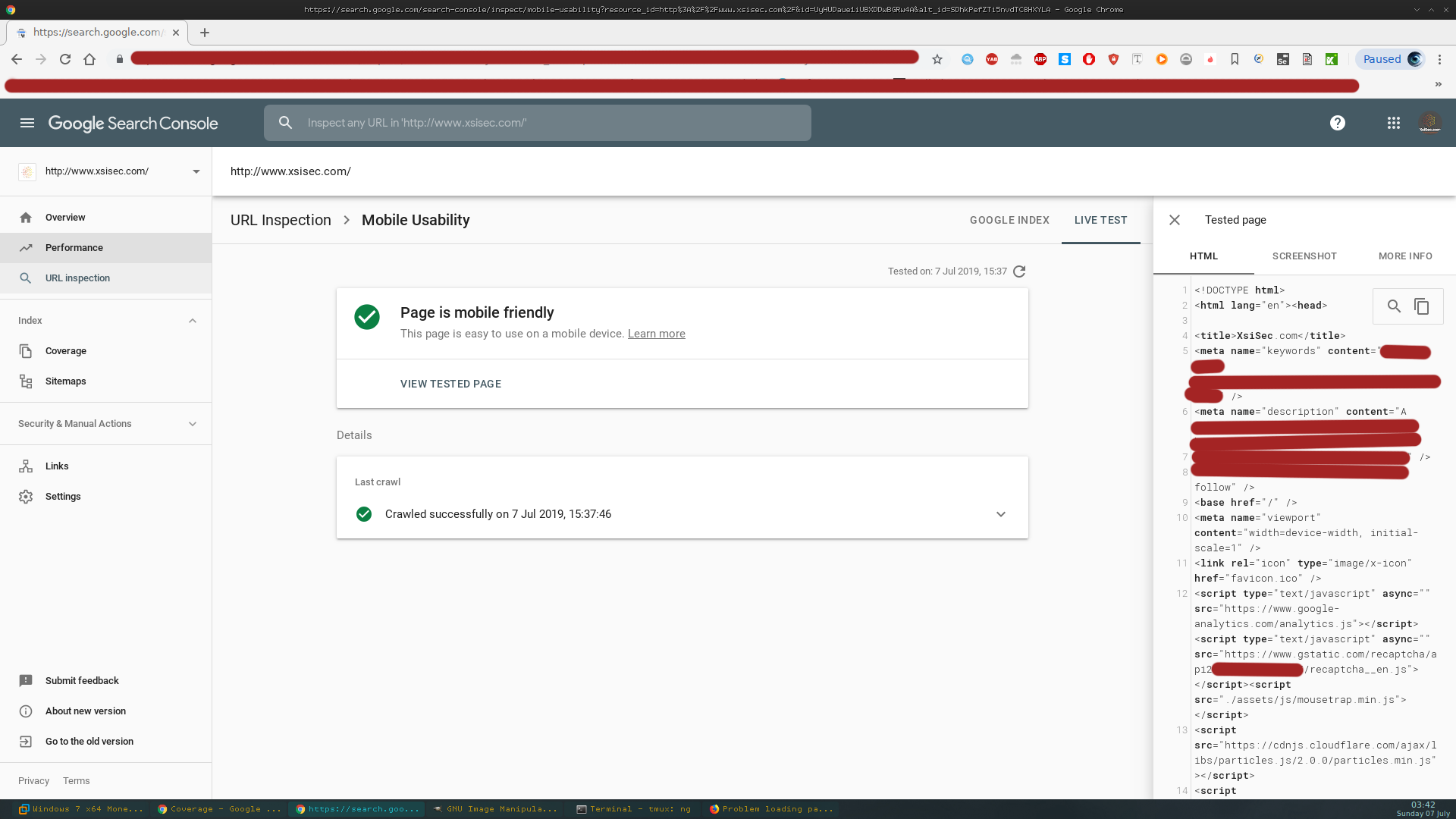
Task: Open the Google apps grid
Action: point(1394,123)
